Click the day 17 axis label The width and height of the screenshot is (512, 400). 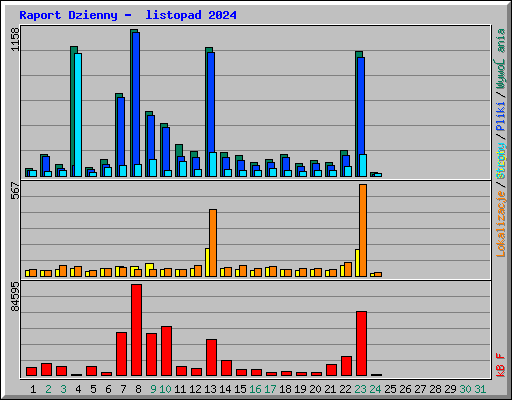coord(270,389)
